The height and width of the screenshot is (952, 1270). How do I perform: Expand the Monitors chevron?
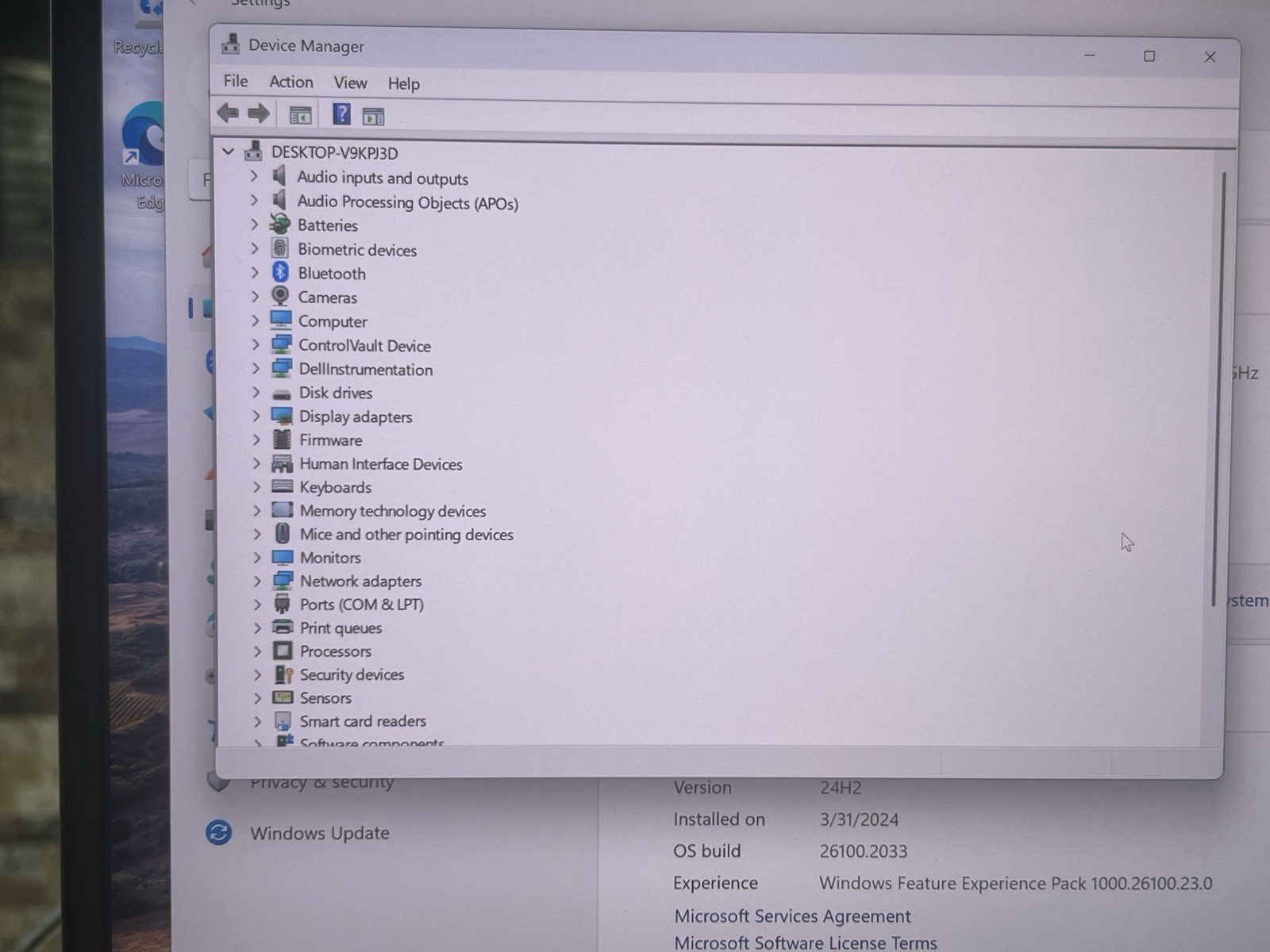(257, 557)
